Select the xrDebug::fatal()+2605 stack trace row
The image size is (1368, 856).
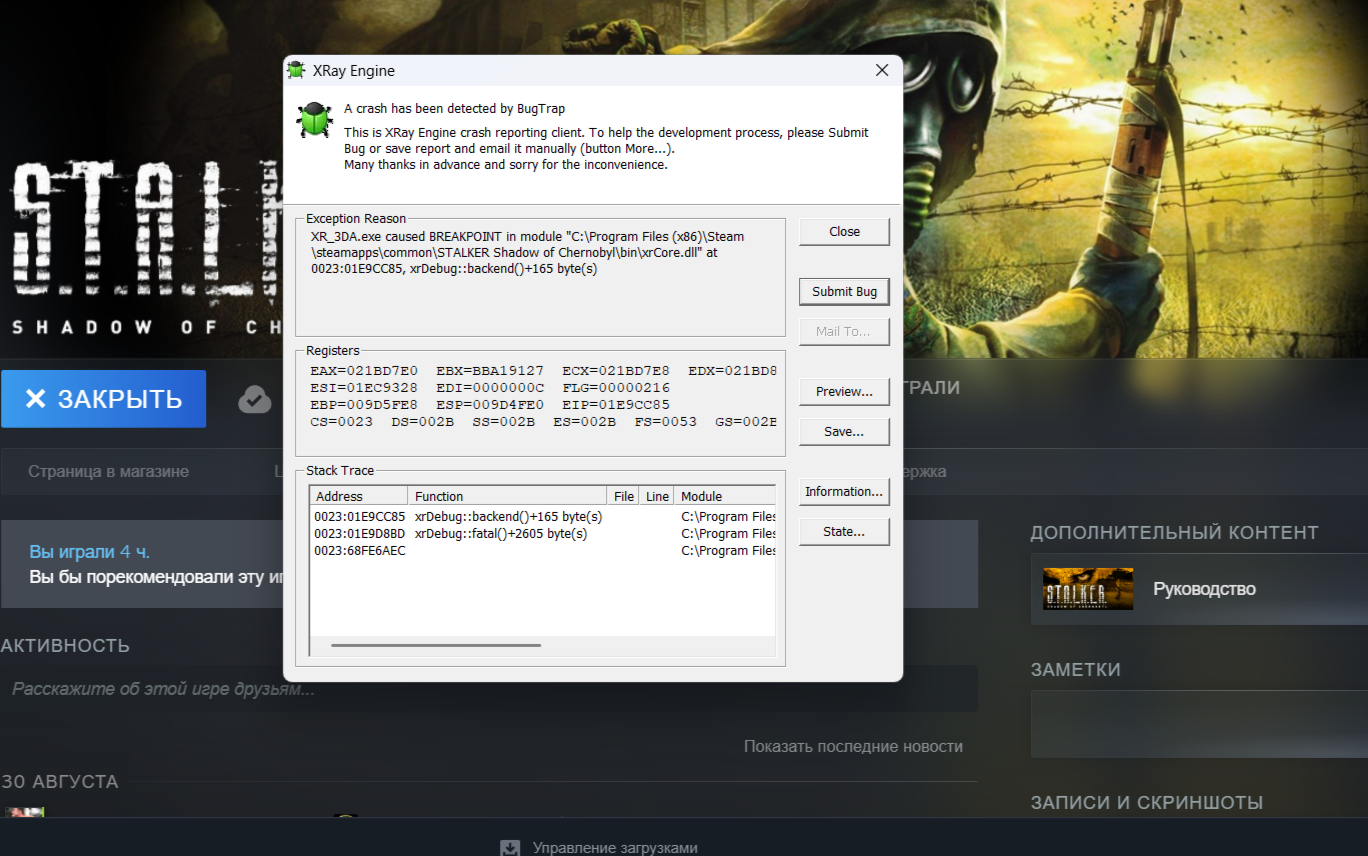coord(544,534)
